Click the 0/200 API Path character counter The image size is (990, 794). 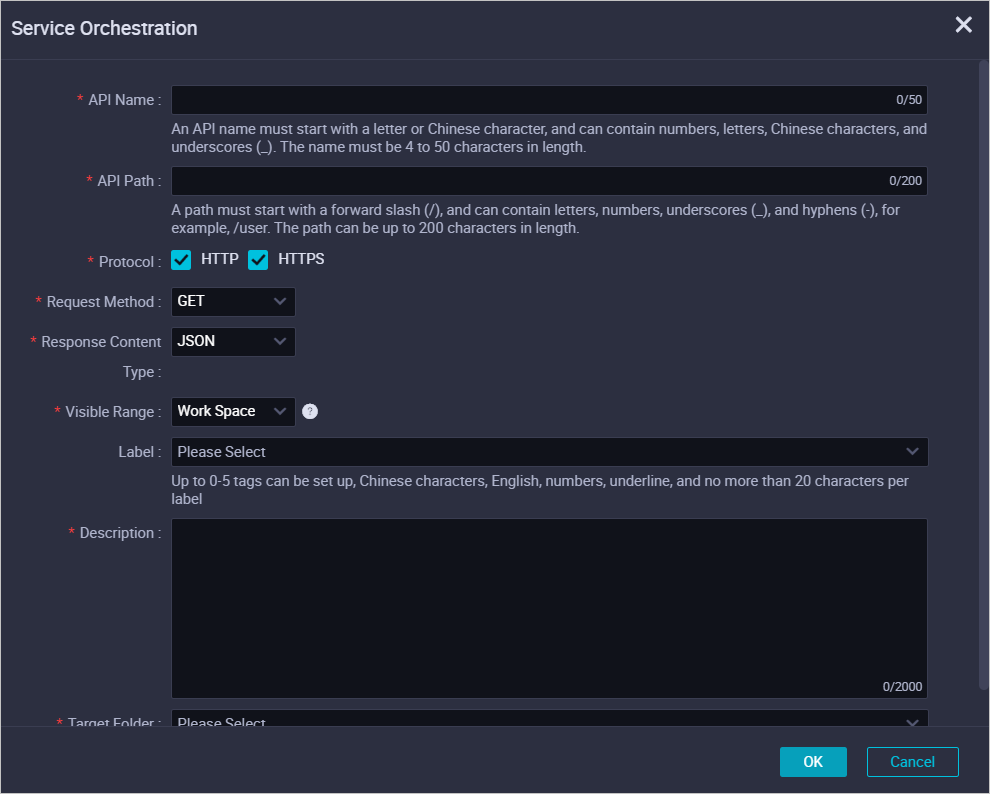[905, 181]
